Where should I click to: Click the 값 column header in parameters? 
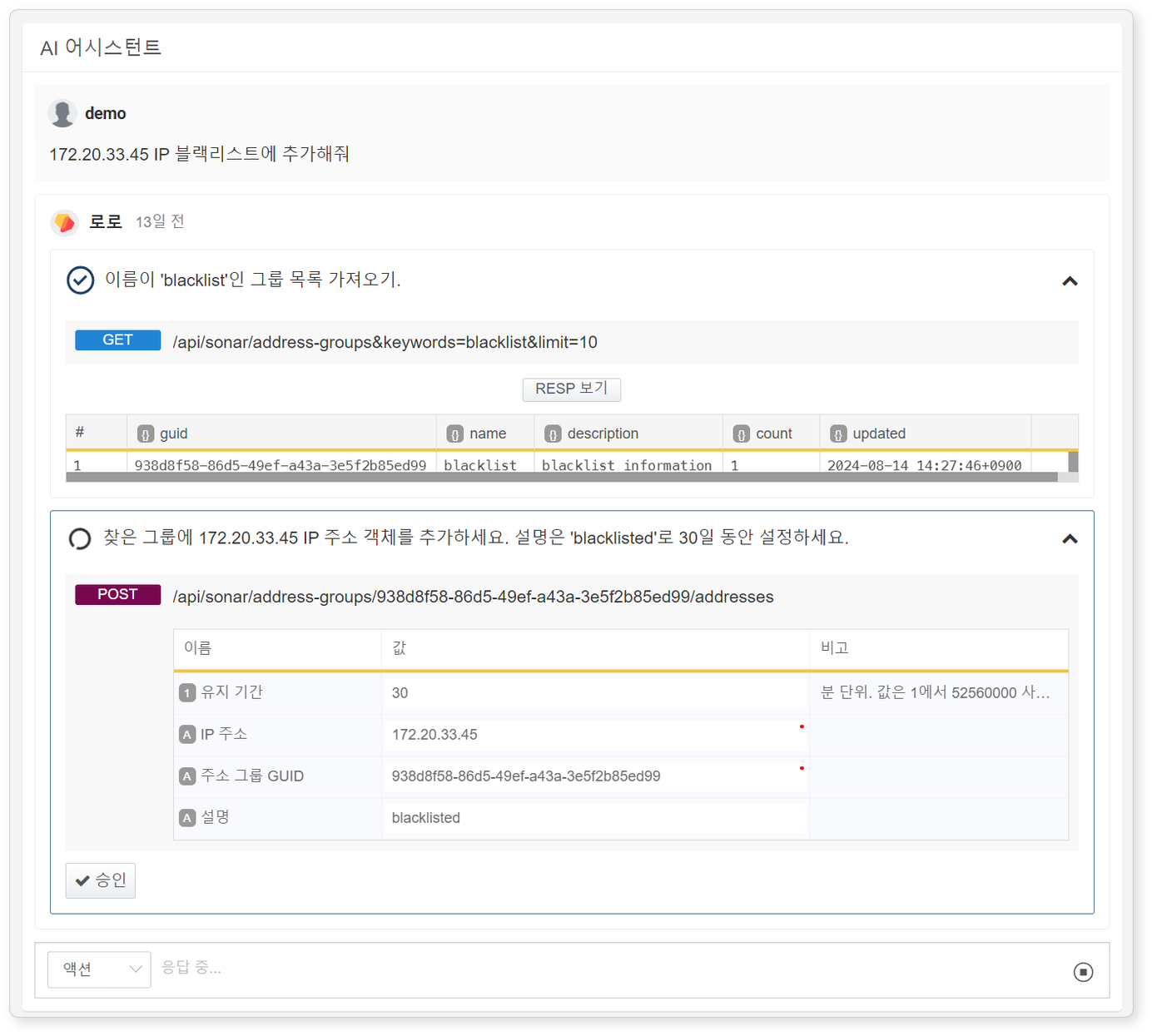point(595,648)
